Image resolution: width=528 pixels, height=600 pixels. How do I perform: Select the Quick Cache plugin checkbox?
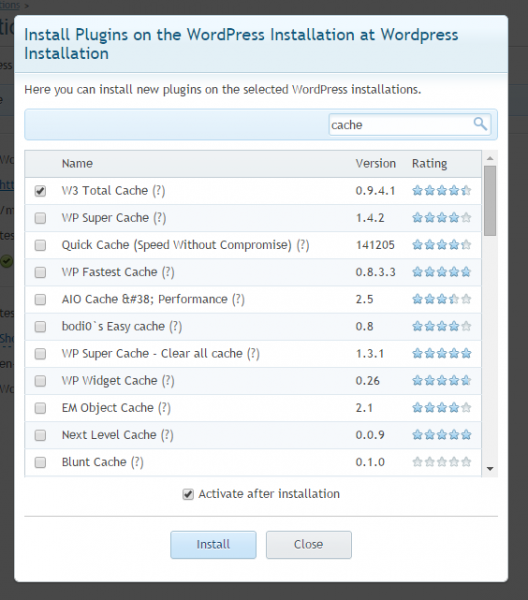coord(40,245)
